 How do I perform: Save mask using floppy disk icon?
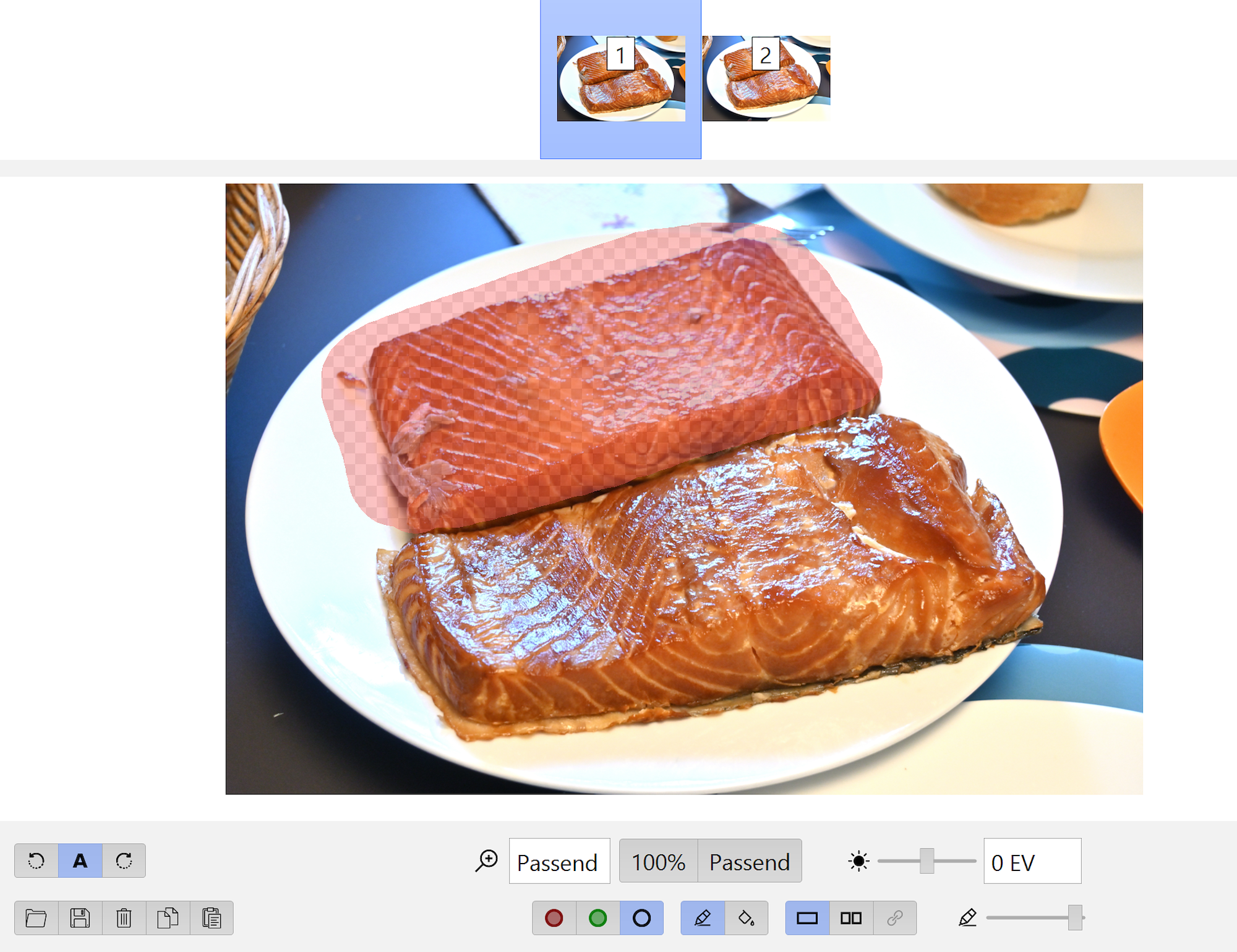pyautogui.click(x=80, y=918)
